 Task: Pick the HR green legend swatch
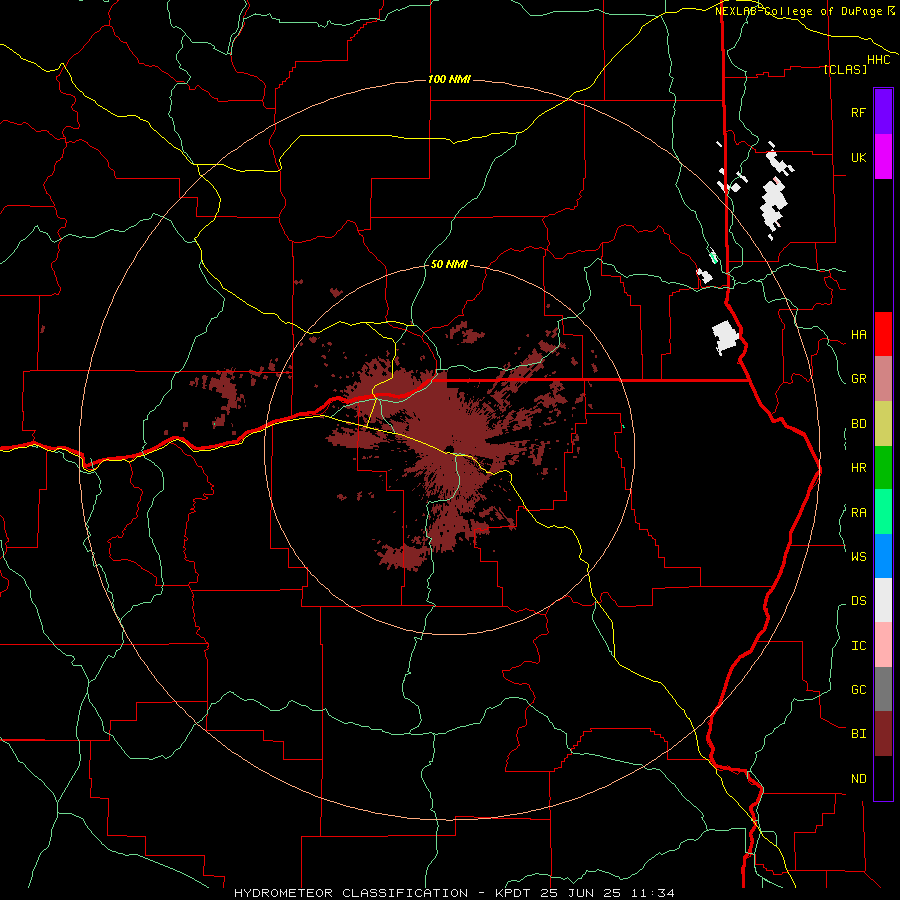tap(883, 467)
